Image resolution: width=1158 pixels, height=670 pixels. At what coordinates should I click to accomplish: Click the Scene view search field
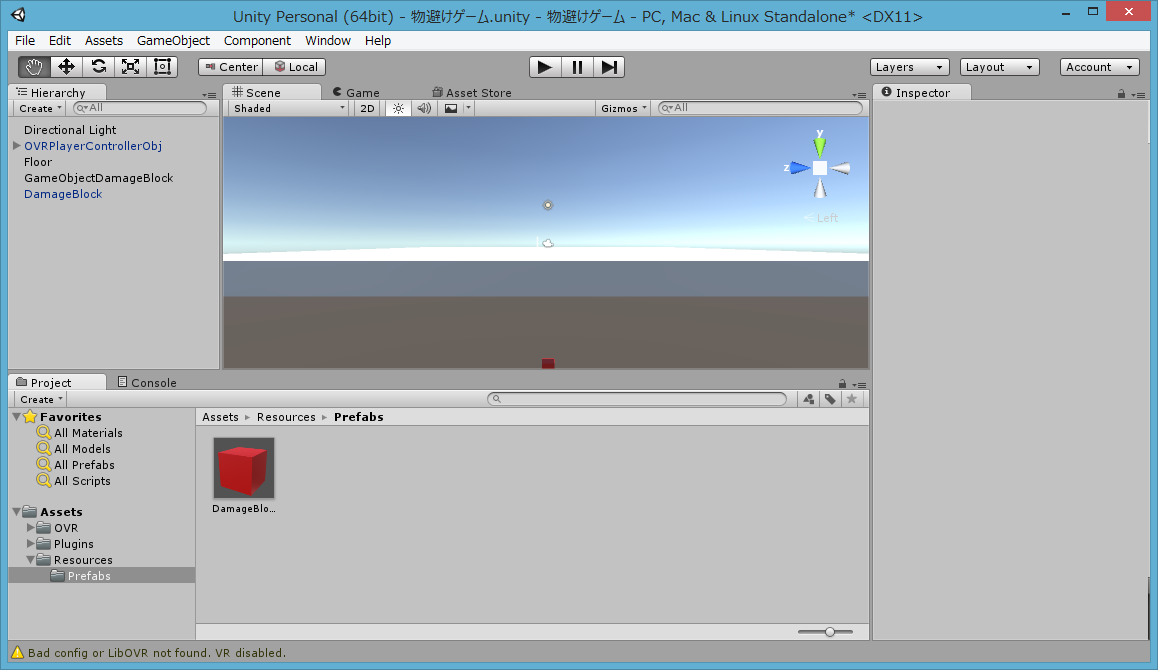click(x=760, y=108)
